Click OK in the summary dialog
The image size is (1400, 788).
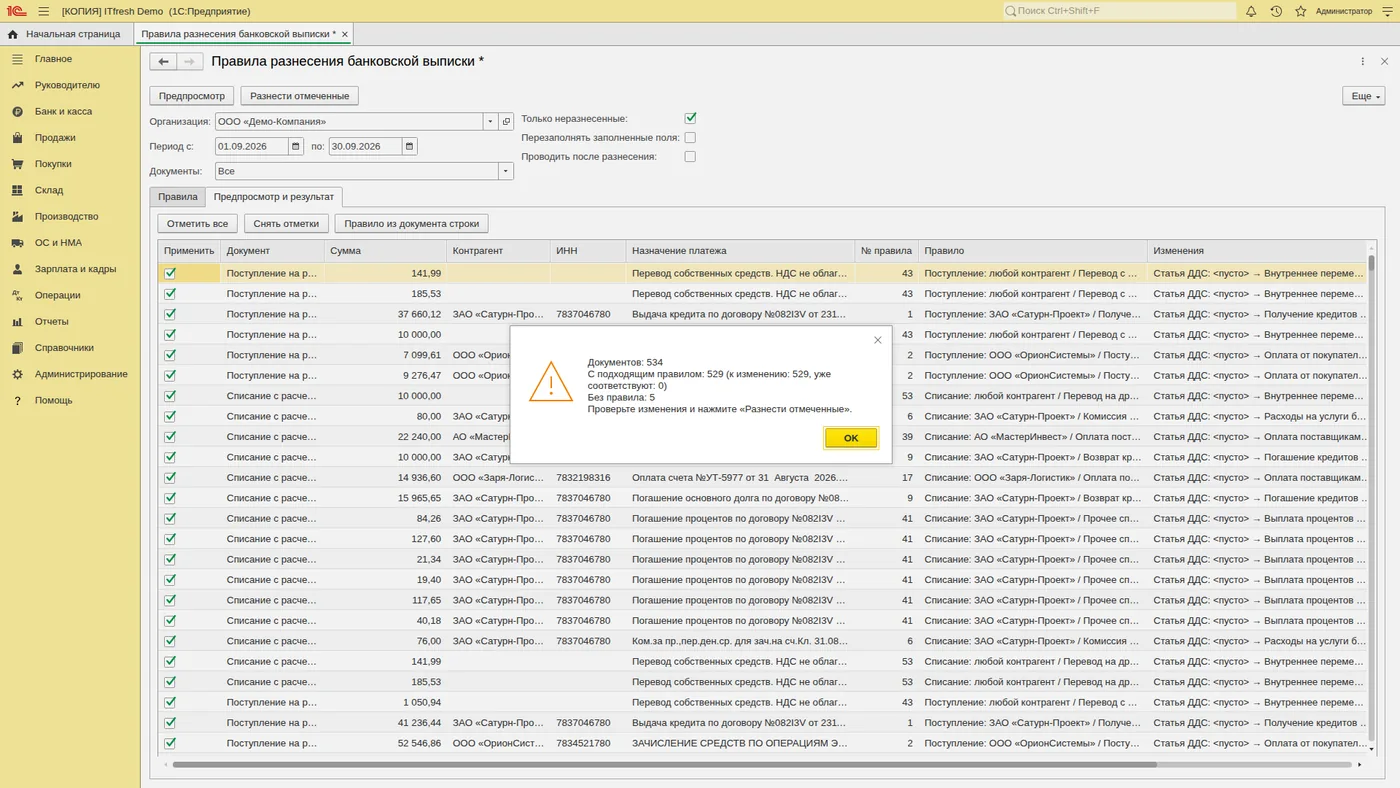pos(851,438)
